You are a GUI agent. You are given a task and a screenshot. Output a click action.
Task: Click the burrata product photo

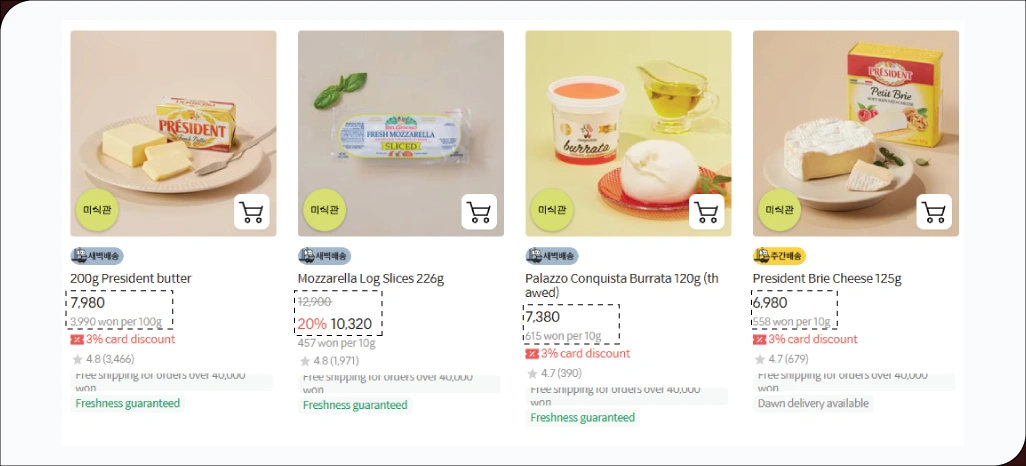pos(628,134)
